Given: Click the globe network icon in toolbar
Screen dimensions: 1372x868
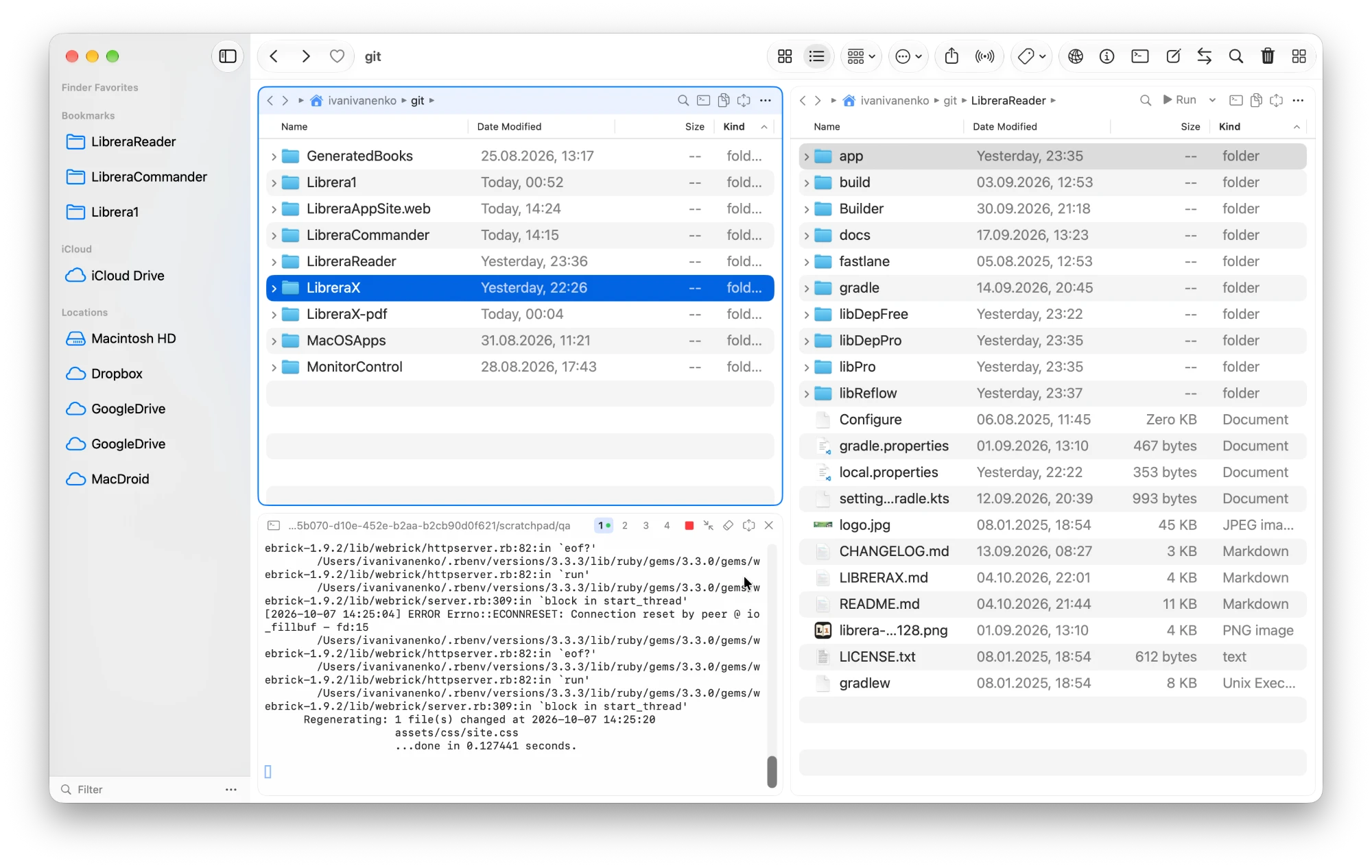Looking at the screenshot, I should pos(1076,56).
